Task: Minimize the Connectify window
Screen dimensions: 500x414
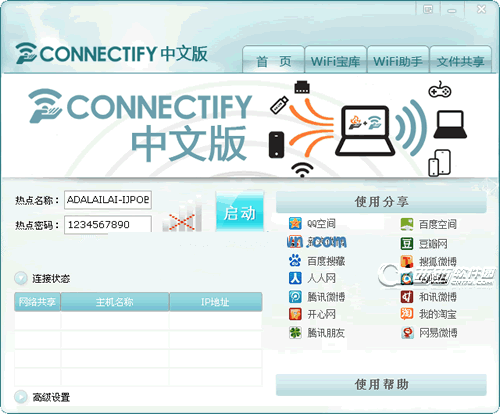Action: 452,10
